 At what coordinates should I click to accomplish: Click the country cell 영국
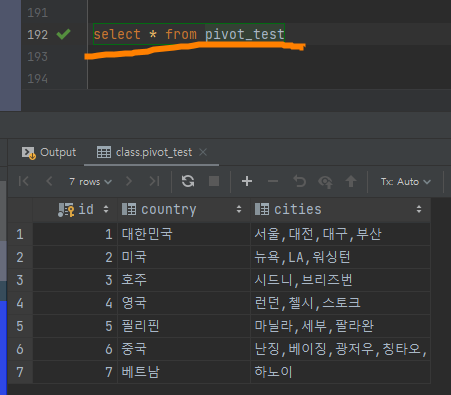coord(184,303)
